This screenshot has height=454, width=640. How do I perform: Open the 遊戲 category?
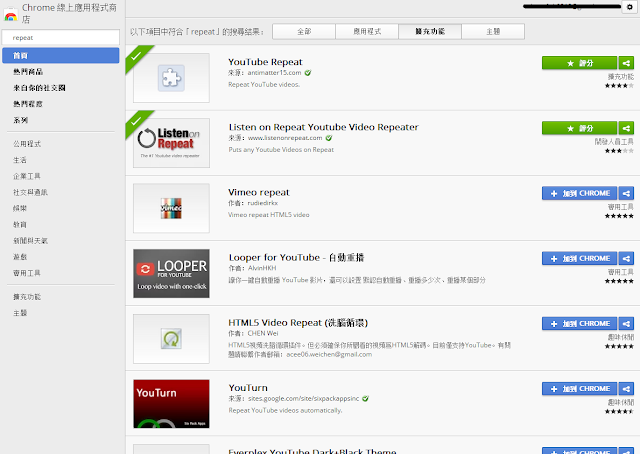(x=20, y=257)
